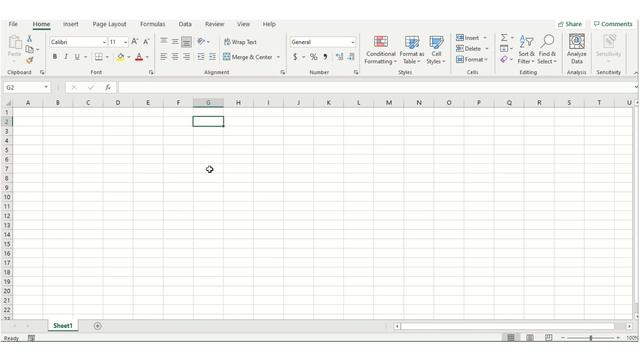Click in the formula bar
The image size is (640, 360).
pos(376,87)
